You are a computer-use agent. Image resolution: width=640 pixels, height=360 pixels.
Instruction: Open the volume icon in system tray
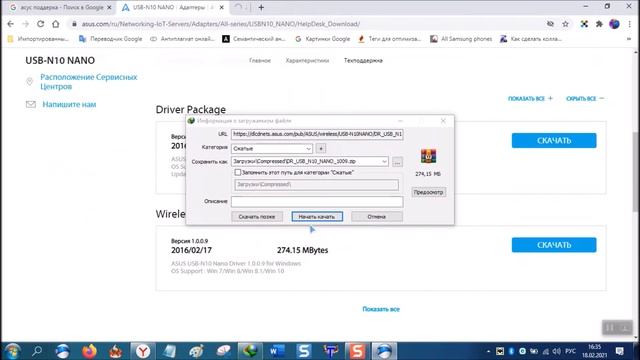pos(556,351)
